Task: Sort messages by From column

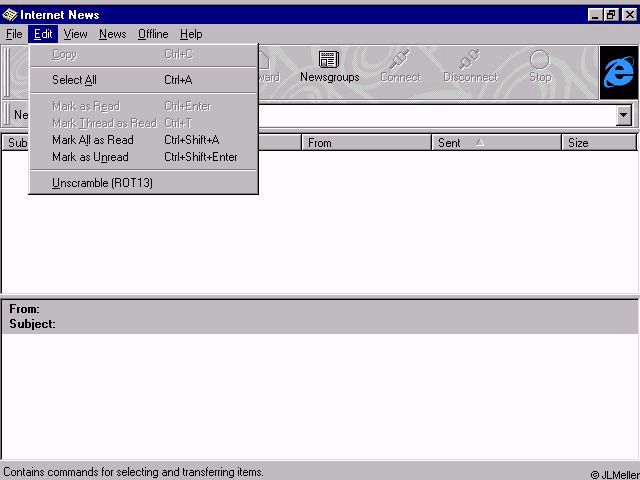Action: (366, 143)
